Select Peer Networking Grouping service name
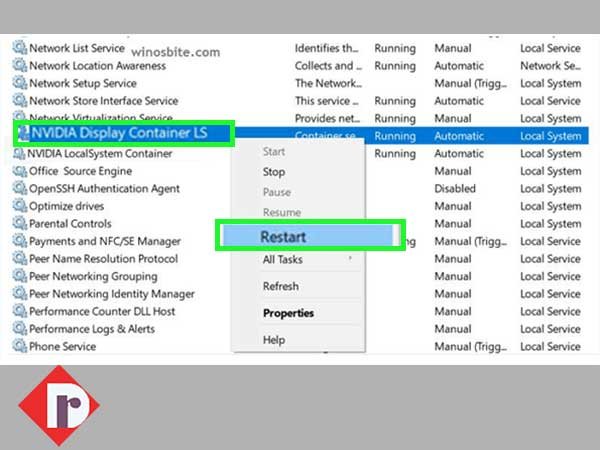Screen dimensions: 600x450 (x=93, y=277)
